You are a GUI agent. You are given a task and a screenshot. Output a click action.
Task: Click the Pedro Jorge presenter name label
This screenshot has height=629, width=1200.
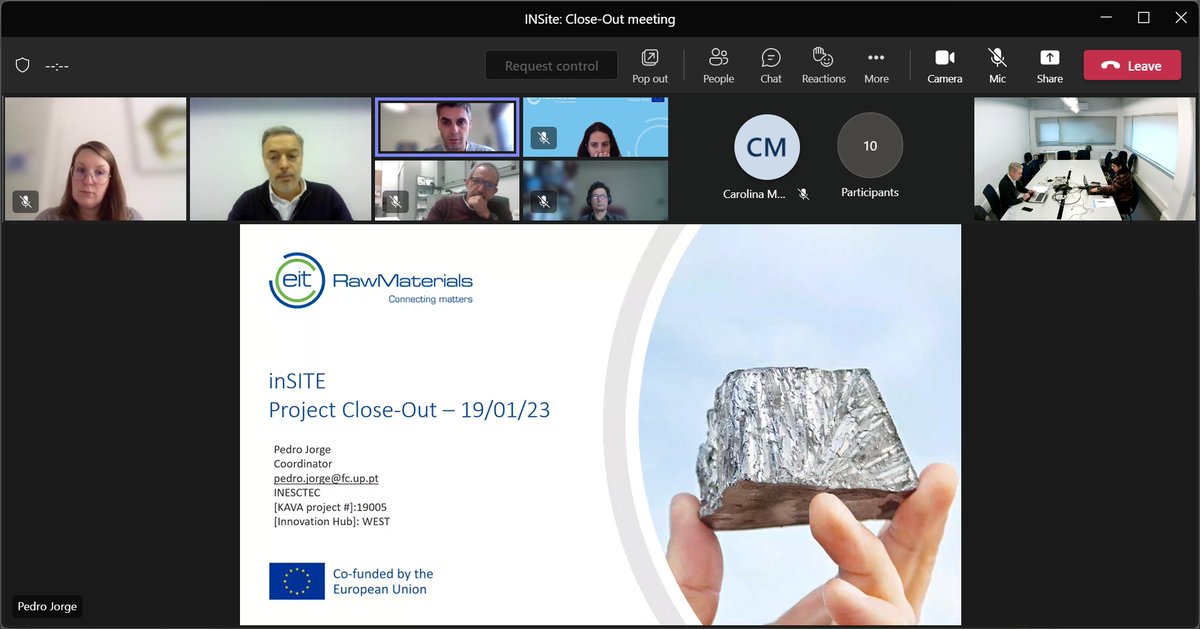click(47, 606)
